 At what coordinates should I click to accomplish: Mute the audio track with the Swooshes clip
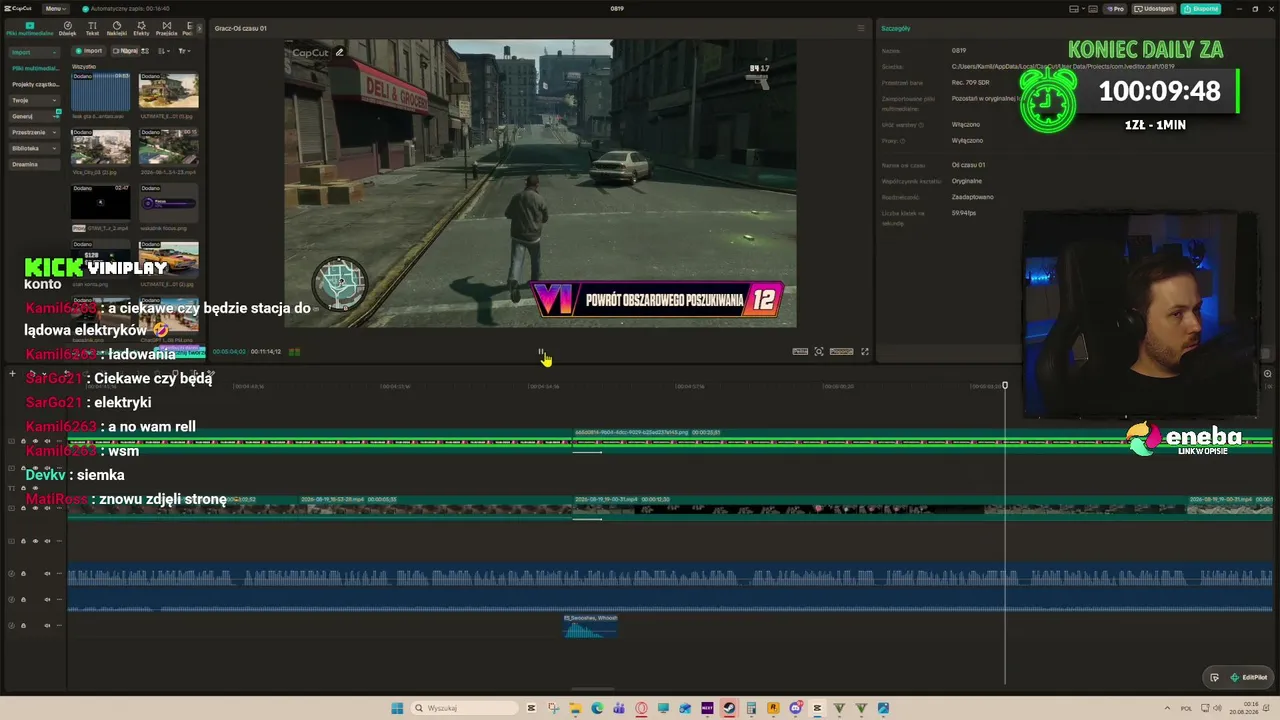[48, 626]
